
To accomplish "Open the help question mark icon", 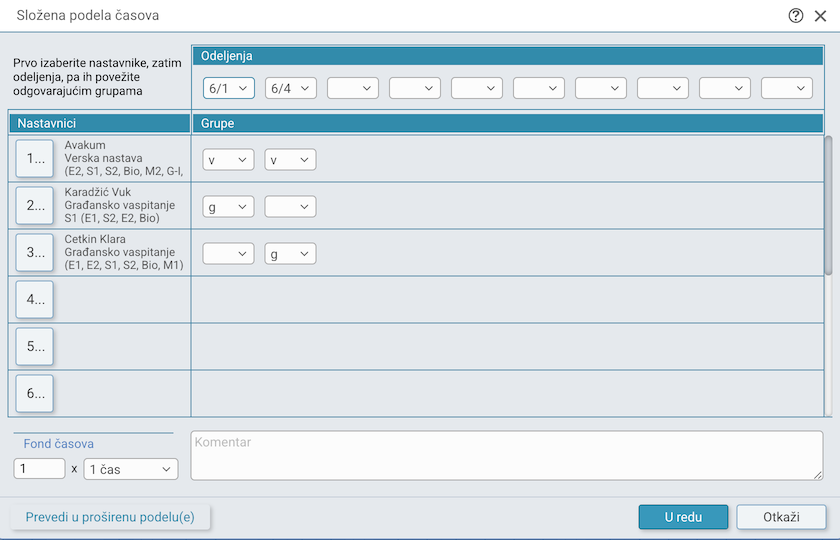I will coord(796,16).
